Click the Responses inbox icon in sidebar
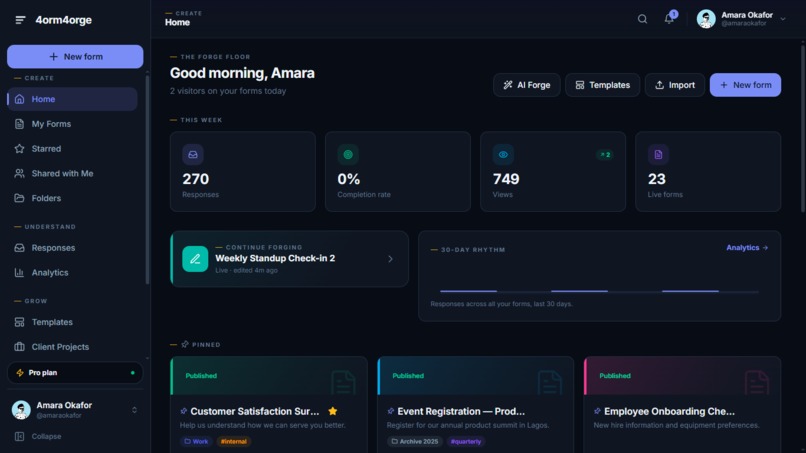Image resolution: width=806 pixels, height=453 pixels. tap(20, 248)
